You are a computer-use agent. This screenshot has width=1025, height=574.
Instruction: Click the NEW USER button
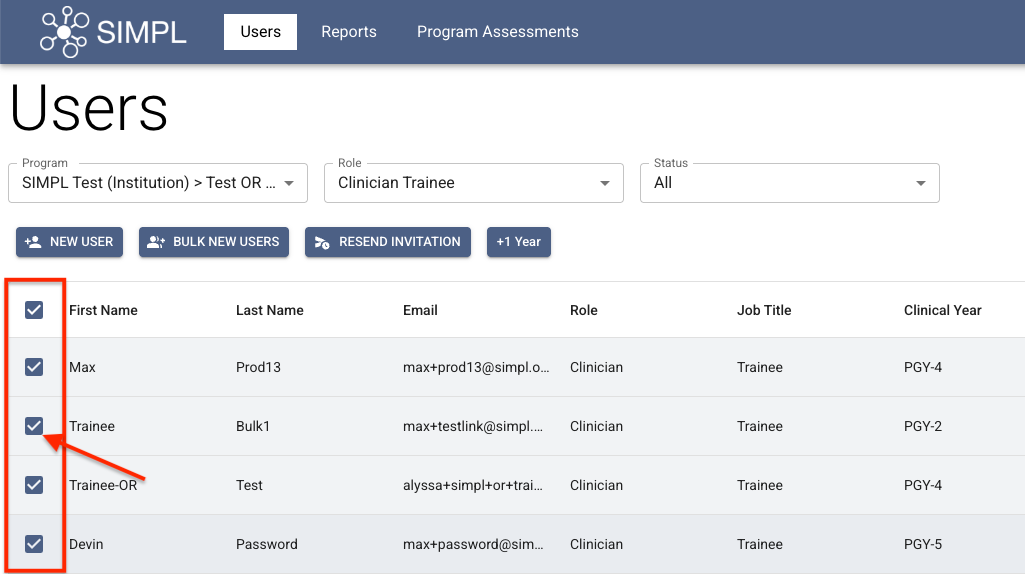click(x=69, y=242)
